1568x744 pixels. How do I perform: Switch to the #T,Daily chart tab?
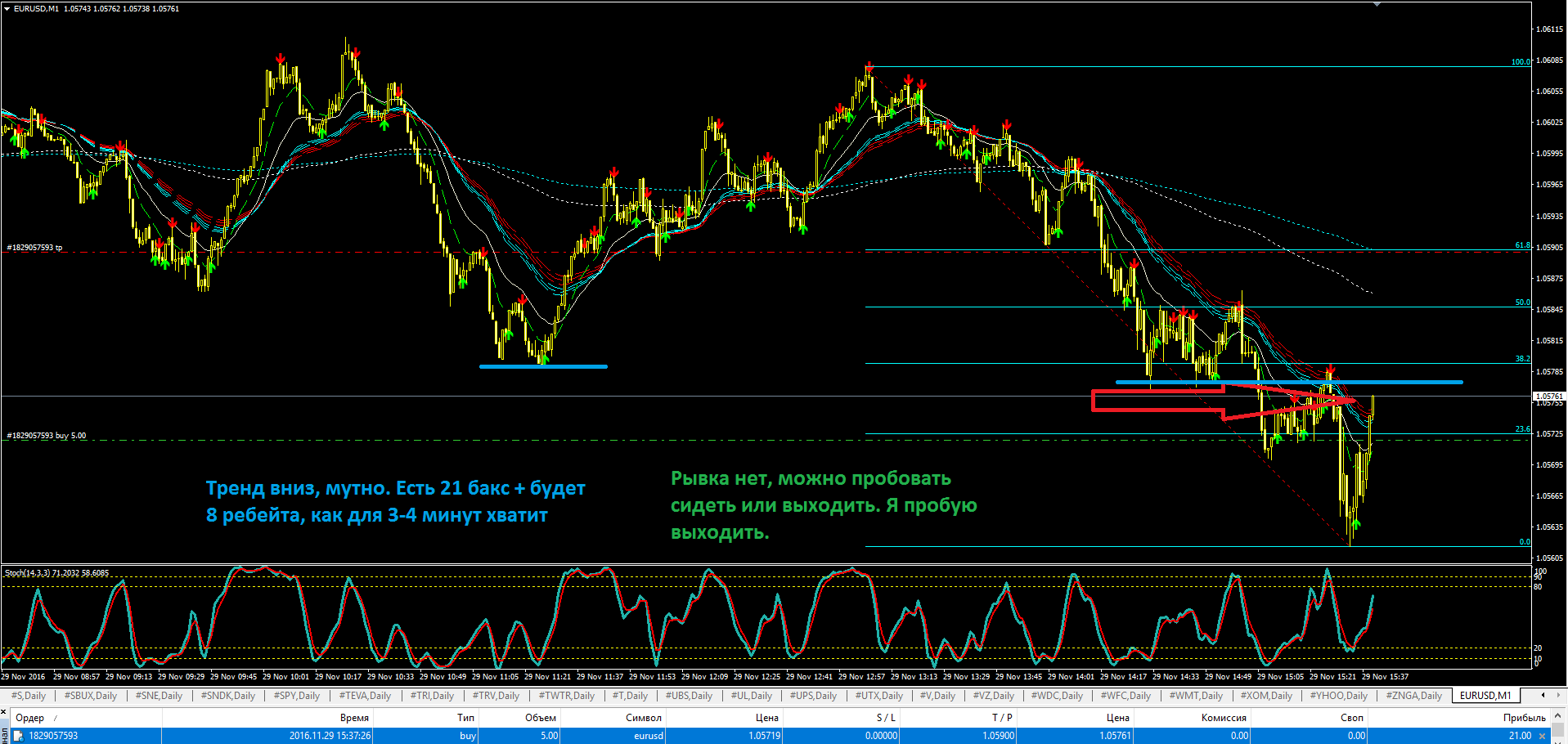pyautogui.click(x=630, y=696)
